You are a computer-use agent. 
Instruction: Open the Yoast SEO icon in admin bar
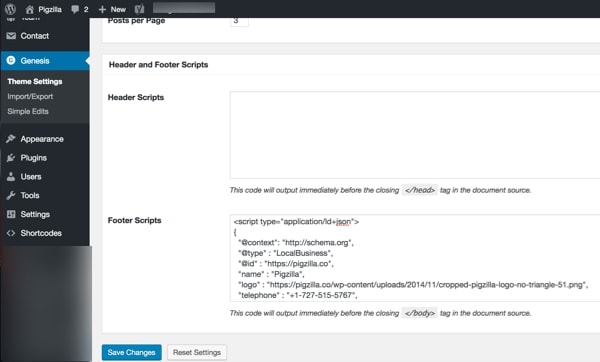pos(139,9)
